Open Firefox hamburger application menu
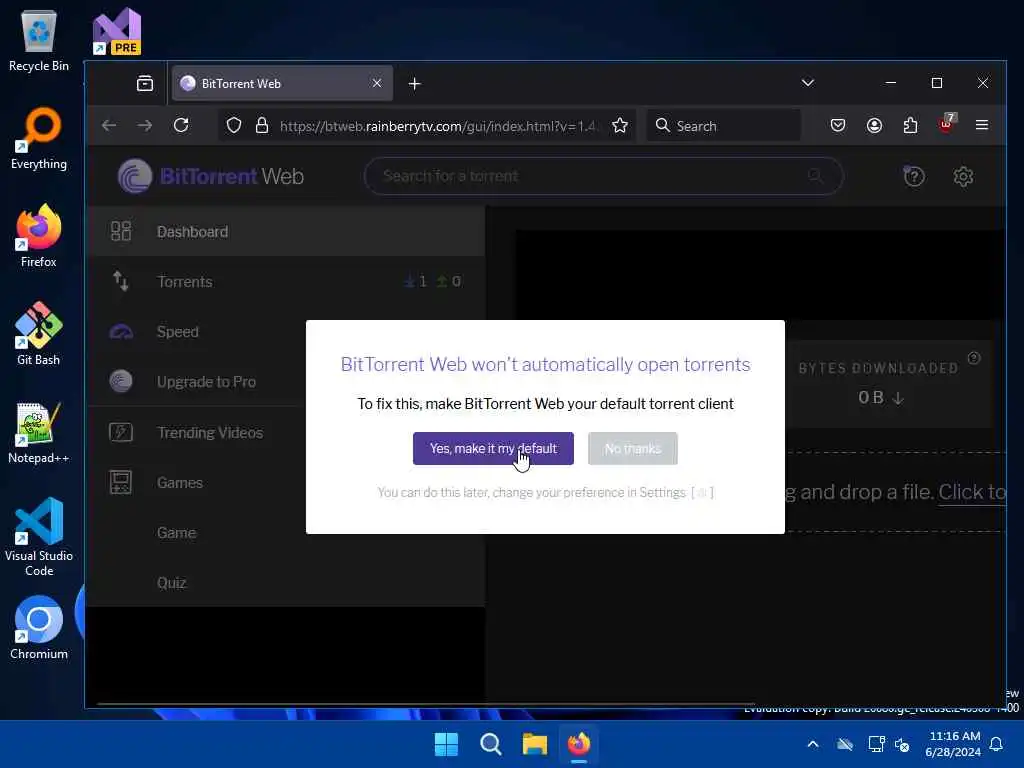The image size is (1024, 768). (x=982, y=125)
